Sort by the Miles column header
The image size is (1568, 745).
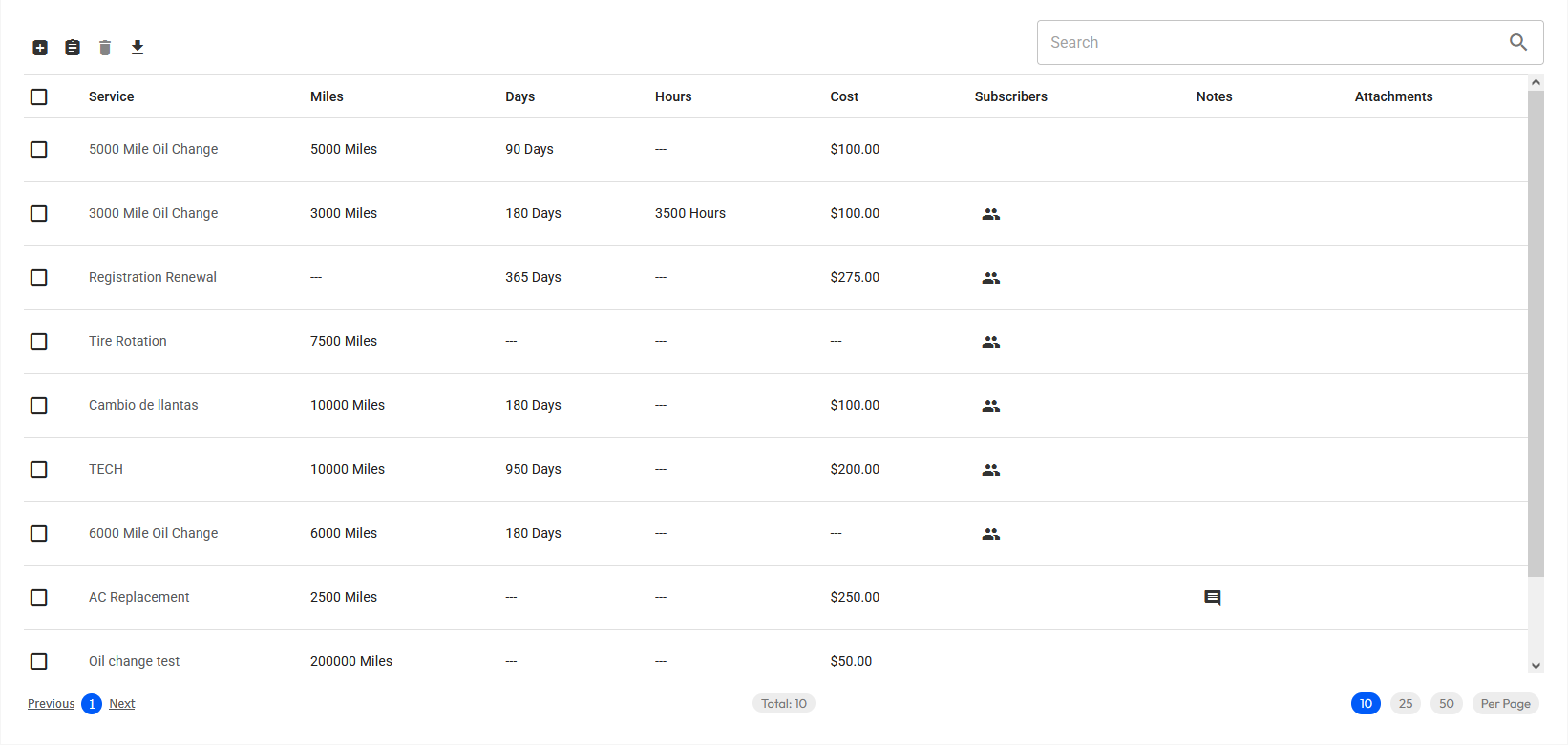[327, 96]
